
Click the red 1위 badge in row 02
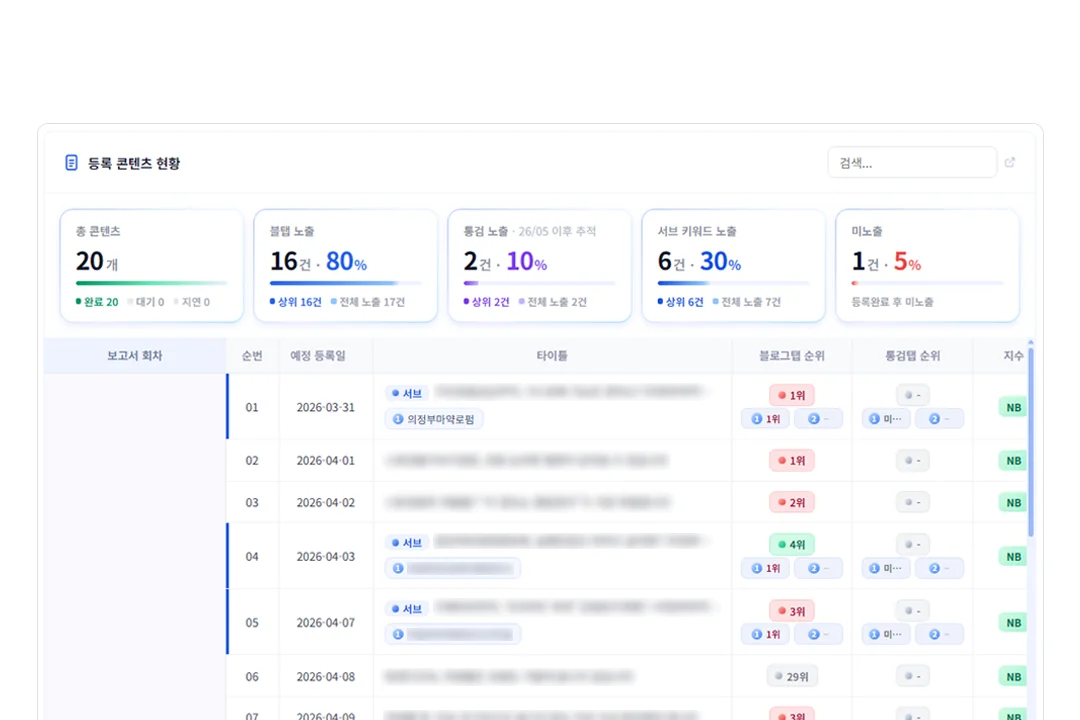[x=791, y=460]
